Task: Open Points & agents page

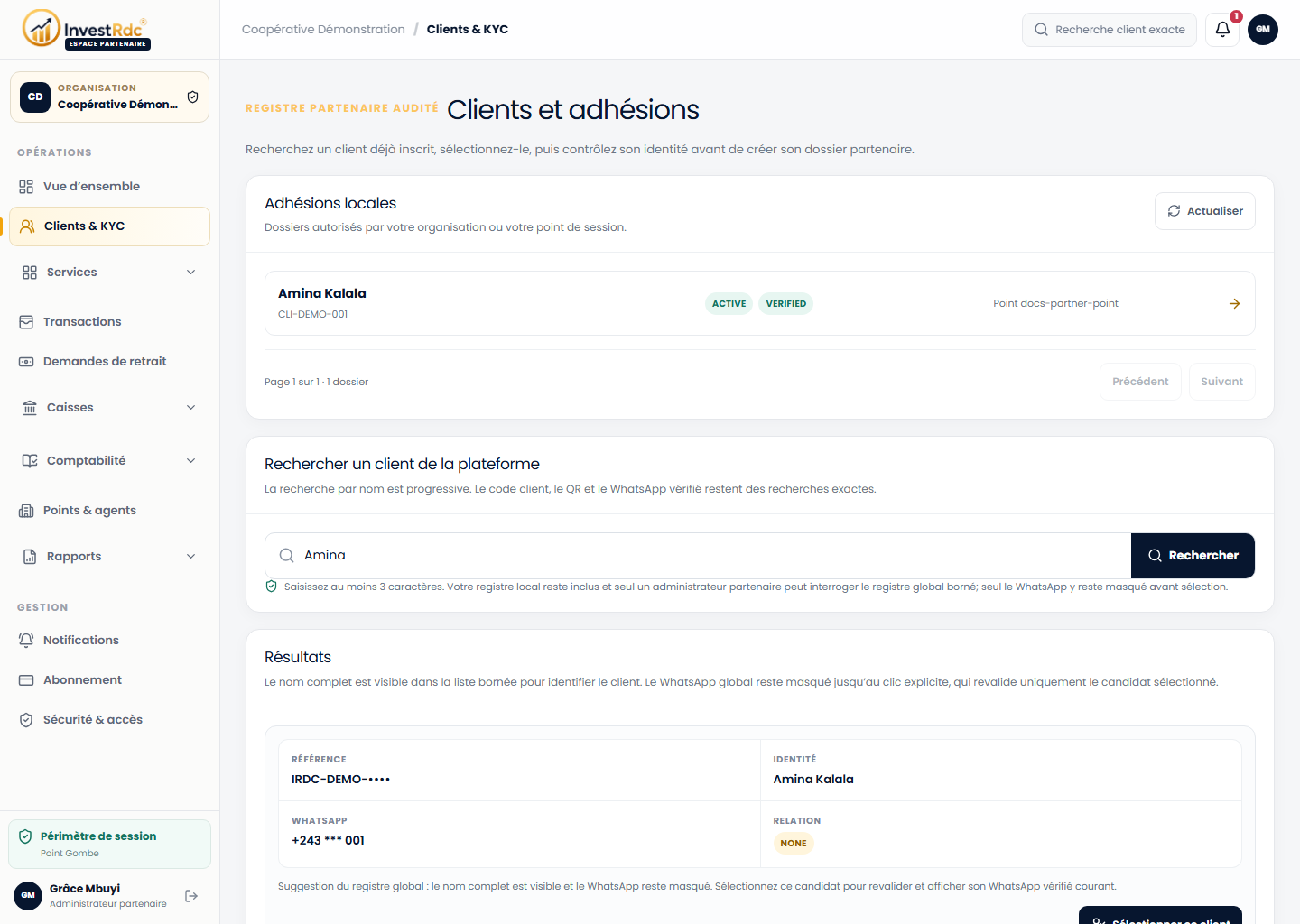Action: pyautogui.click(x=109, y=511)
